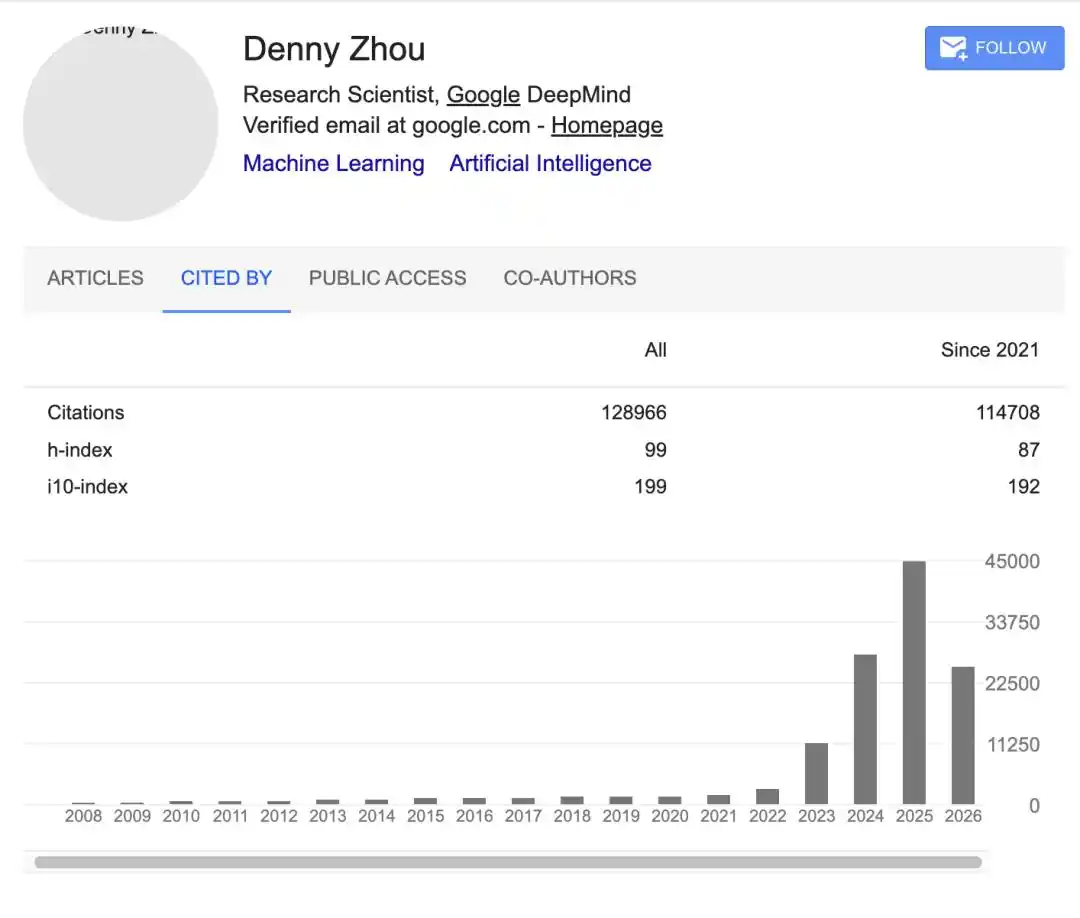Open Denny Zhou's profile photo
Screen dimensions: 1080x918
121,123
